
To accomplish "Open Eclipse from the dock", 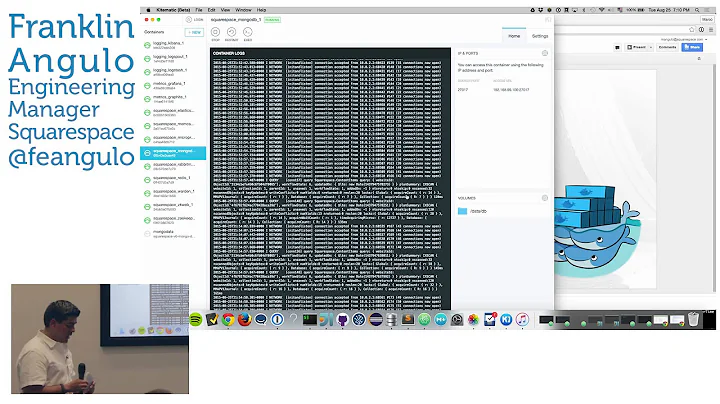I will [375, 319].
